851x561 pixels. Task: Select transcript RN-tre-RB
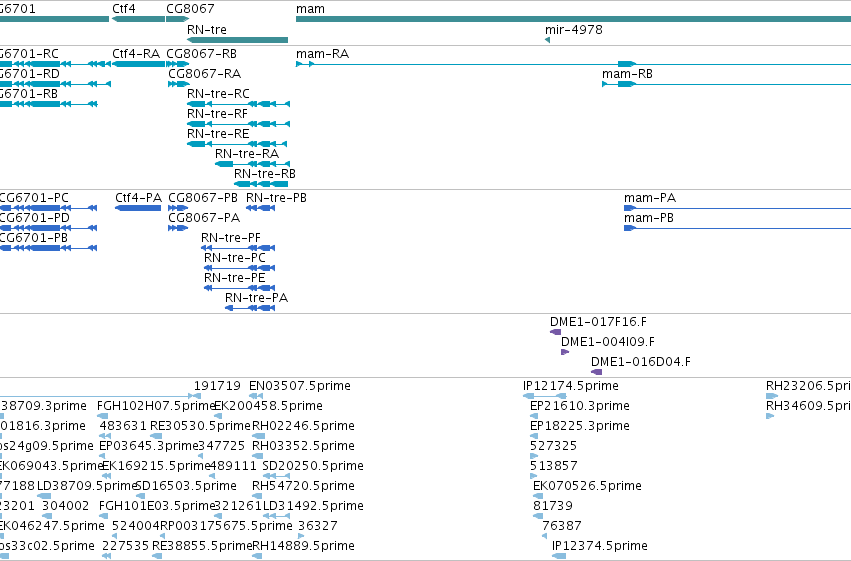[265, 174]
